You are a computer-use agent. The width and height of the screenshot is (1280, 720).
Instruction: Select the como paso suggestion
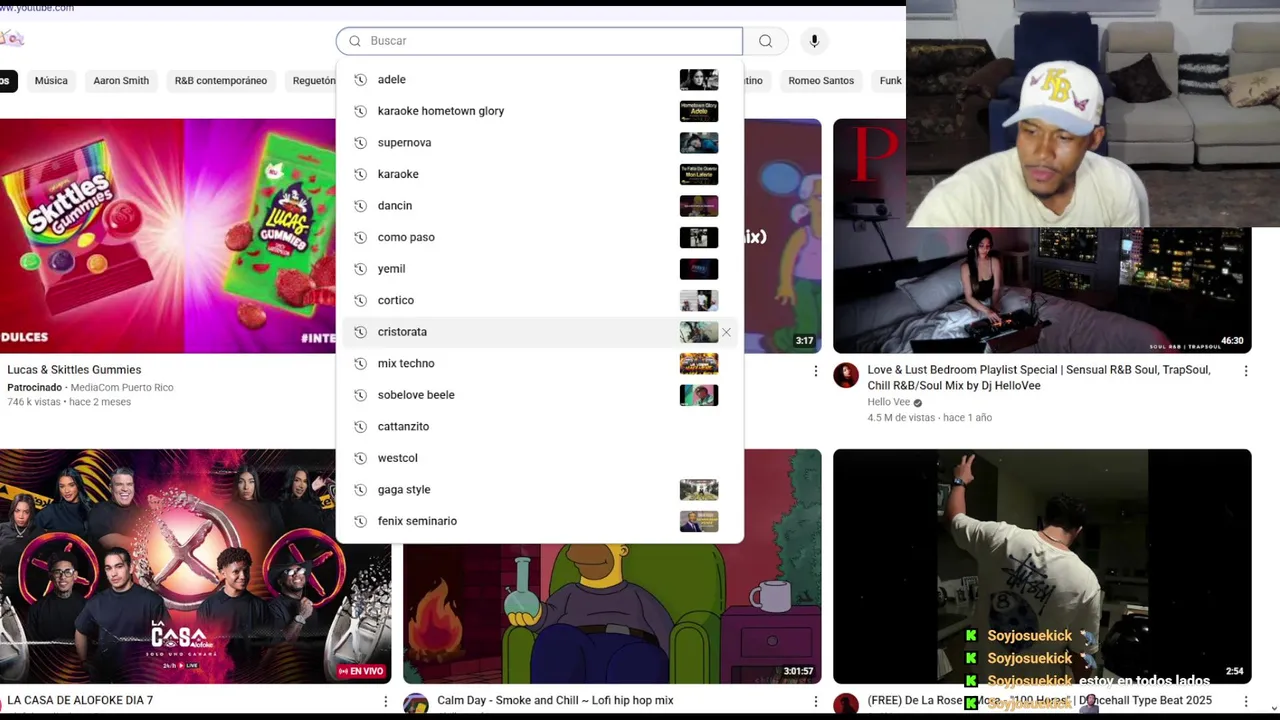coord(539,237)
